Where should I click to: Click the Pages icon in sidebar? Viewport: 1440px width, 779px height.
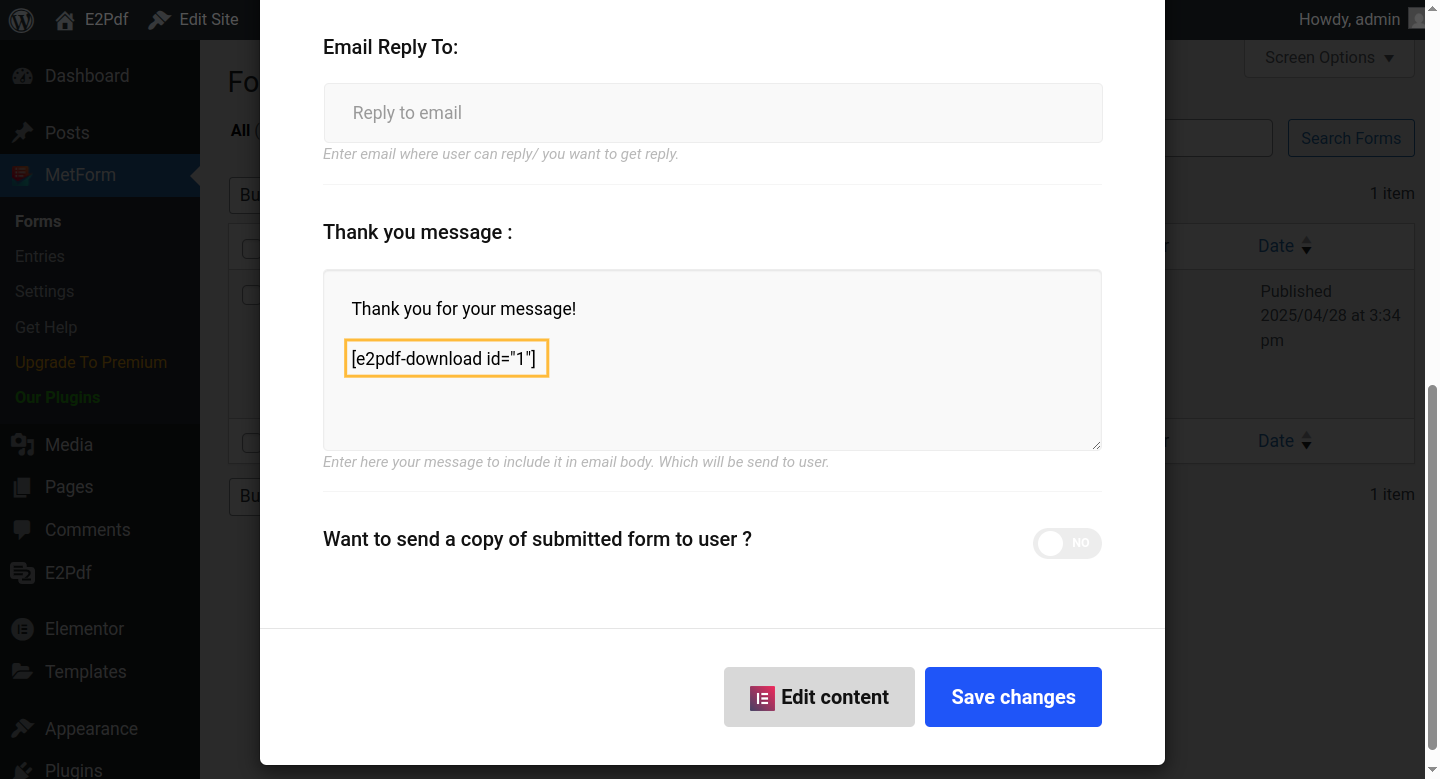point(22,487)
